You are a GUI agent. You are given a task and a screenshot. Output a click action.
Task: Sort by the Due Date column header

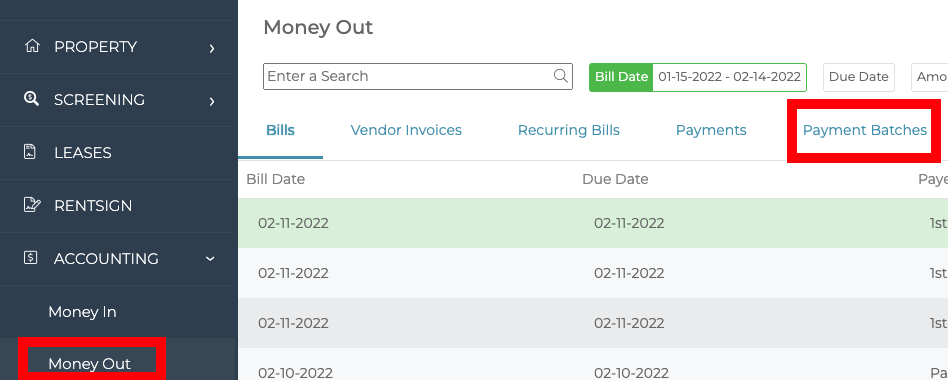[615, 179]
